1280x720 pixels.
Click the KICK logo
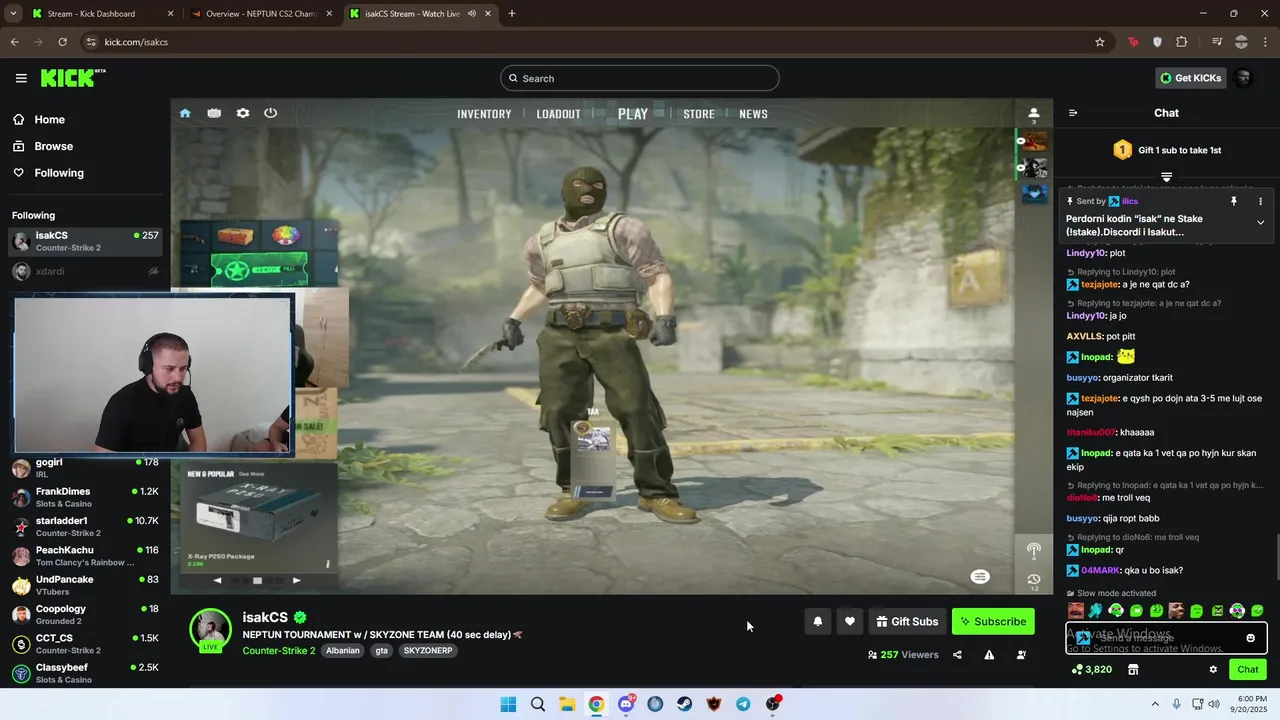click(x=73, y=78)
